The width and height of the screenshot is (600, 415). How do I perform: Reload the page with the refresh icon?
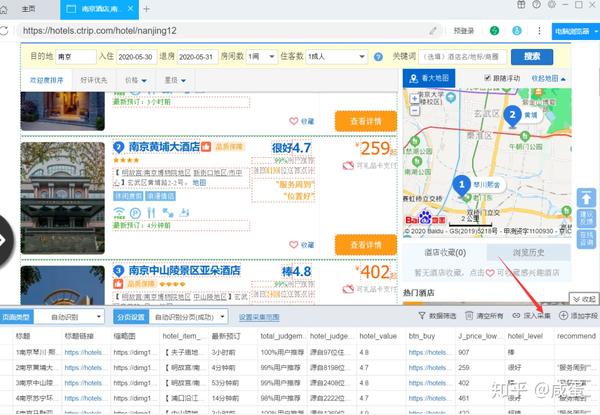pos(4,31)
